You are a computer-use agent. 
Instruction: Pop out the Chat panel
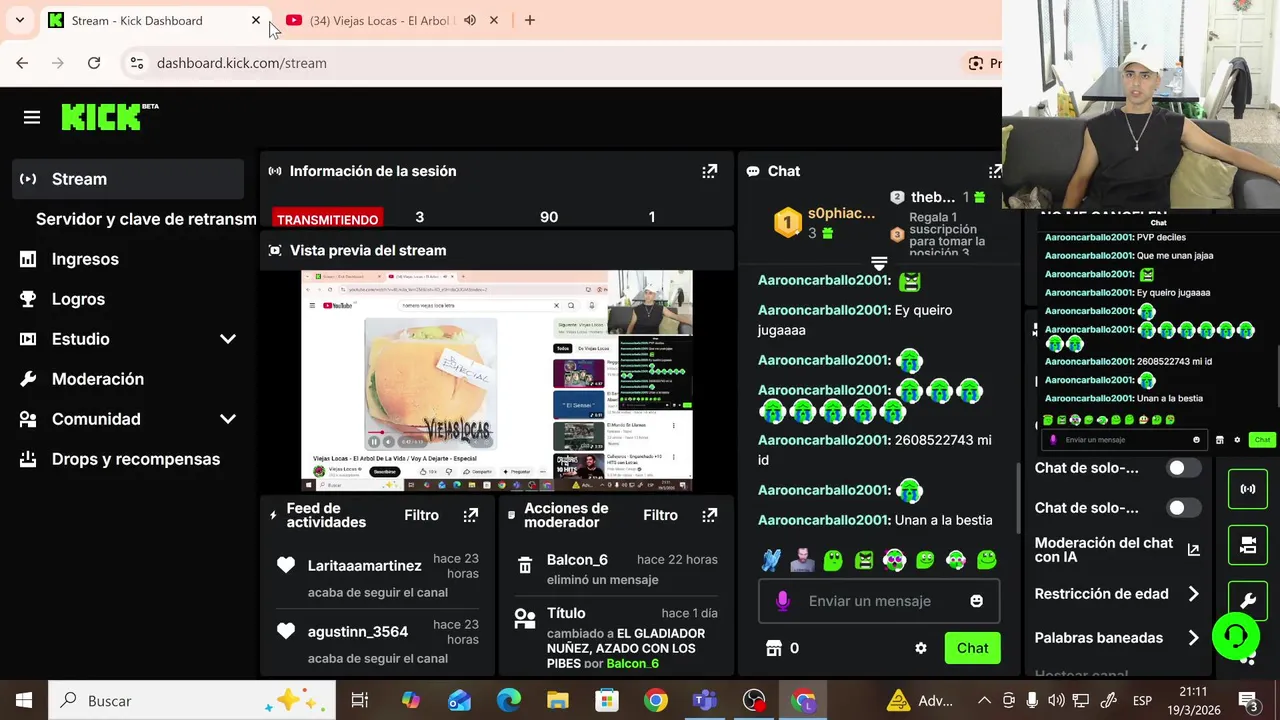pos(995,171)
